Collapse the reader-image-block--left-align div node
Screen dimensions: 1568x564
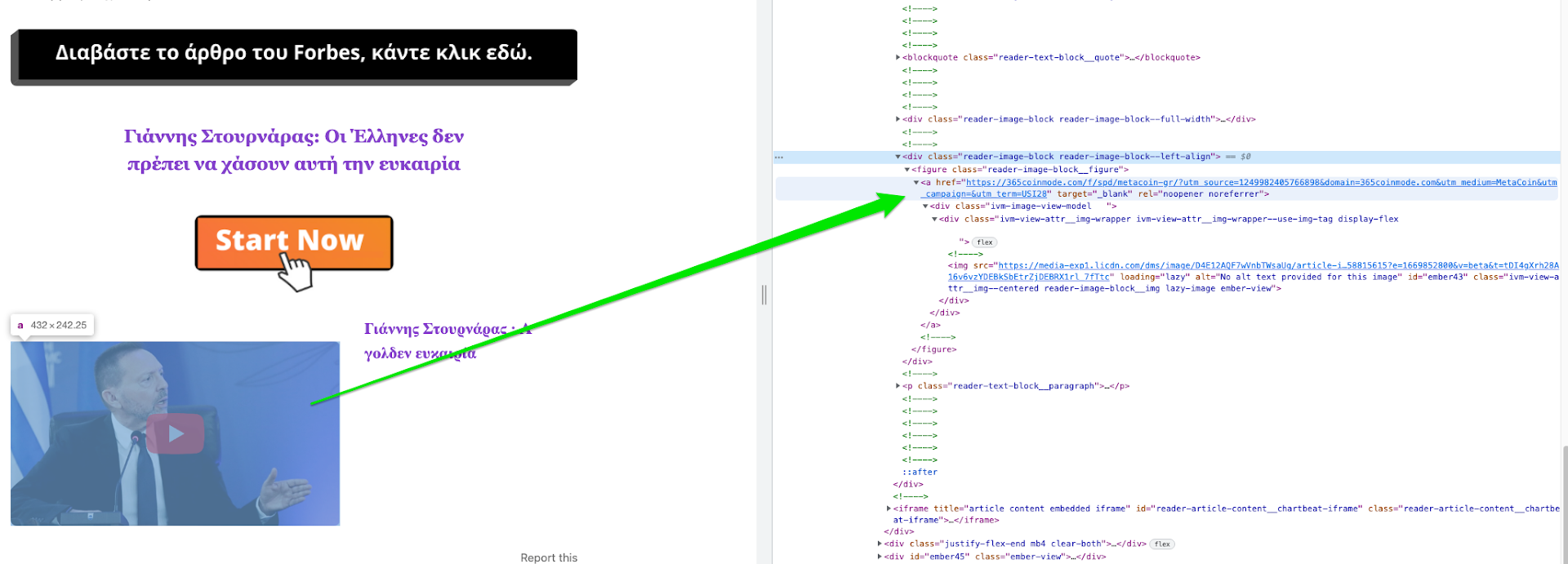pyautogui.click(x=898, y=157)
